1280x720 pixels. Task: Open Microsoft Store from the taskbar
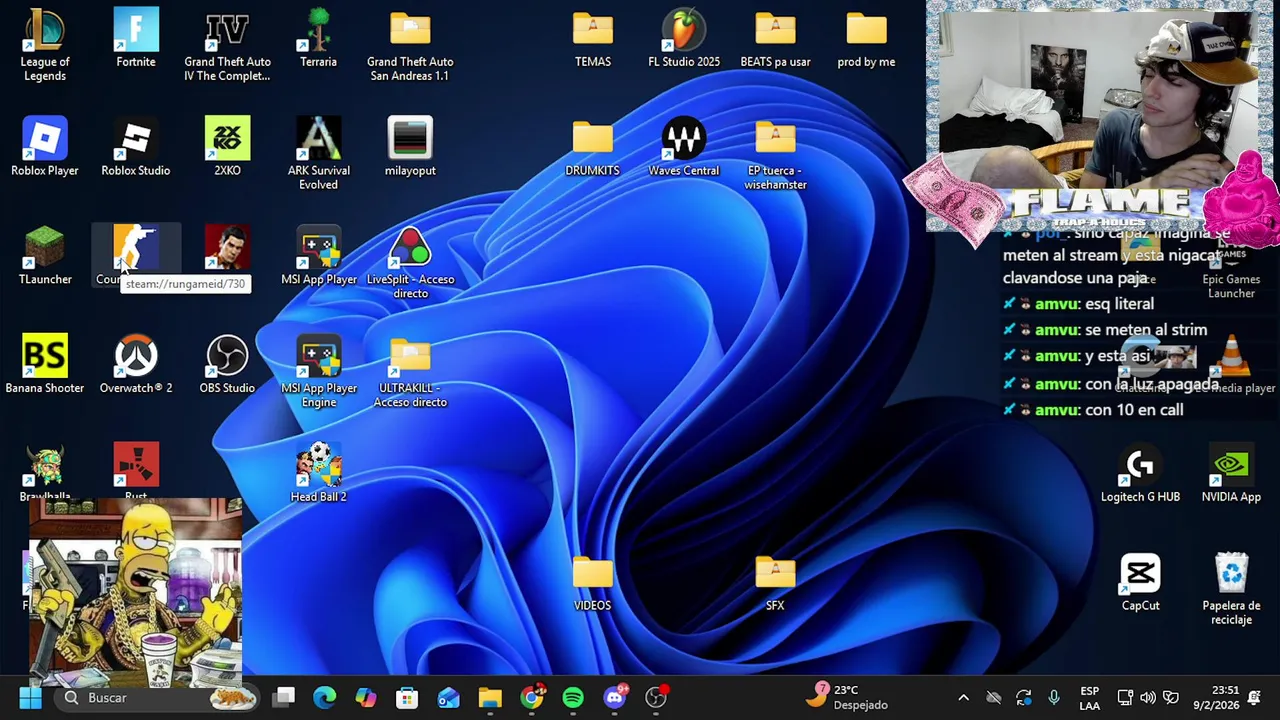pyautogui.click(x=407, y=697)
